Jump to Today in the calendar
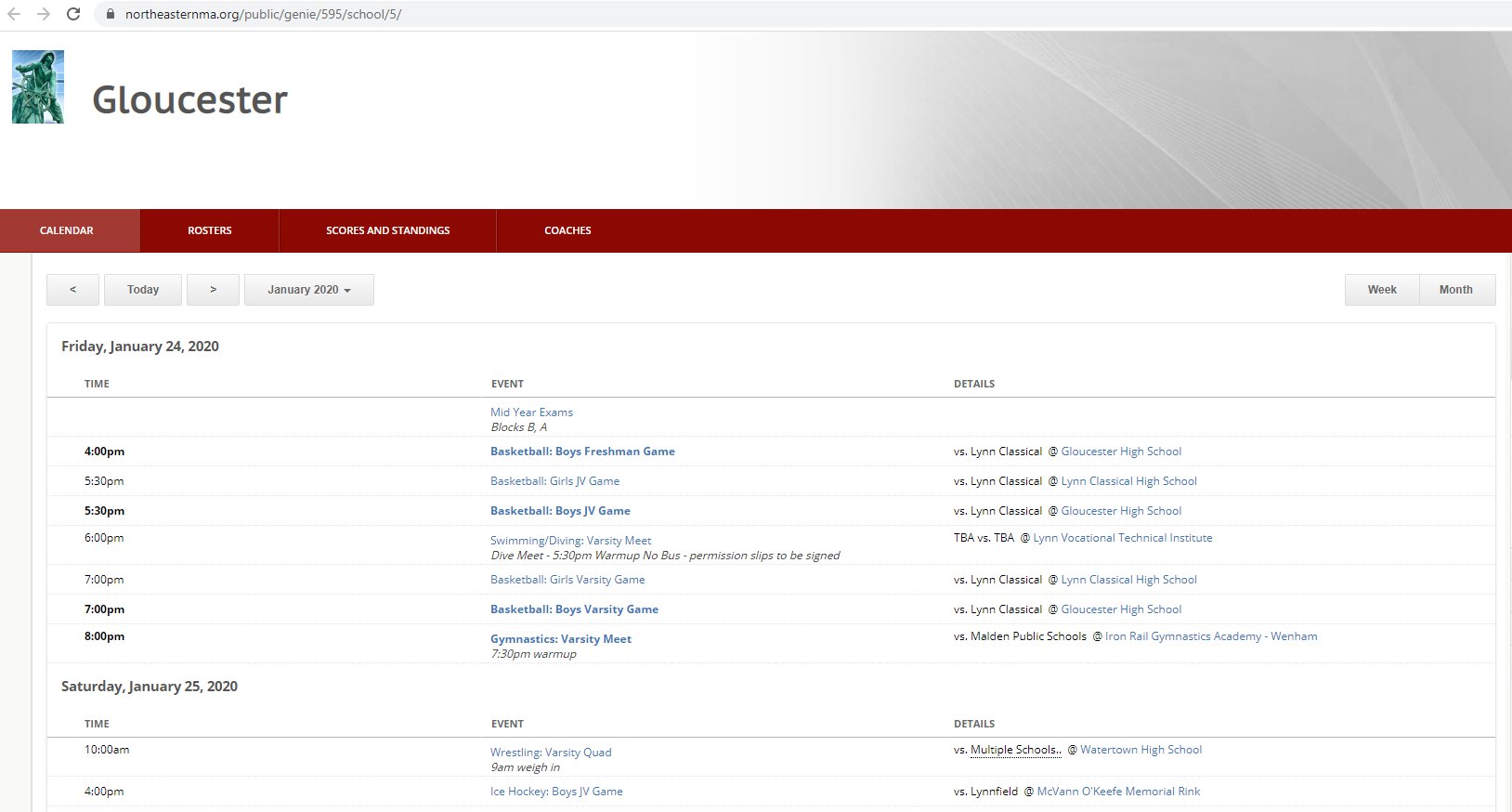The image size is (1512, 812). click(143, 290)
